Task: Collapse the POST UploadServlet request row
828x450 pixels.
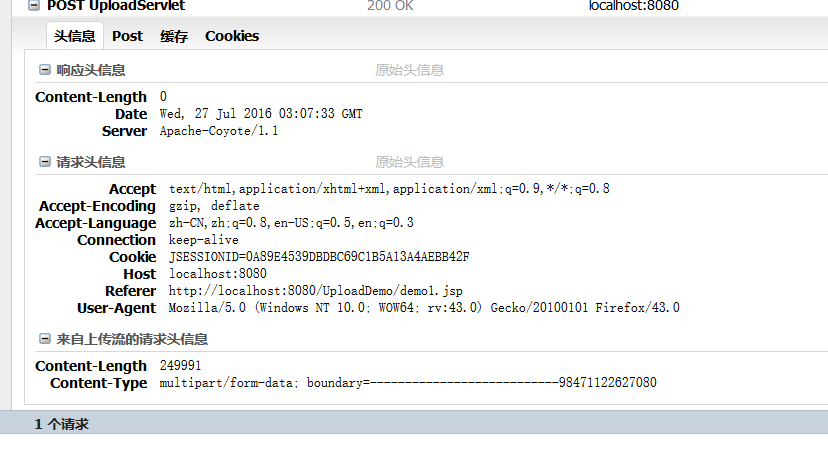Action: pos(34,6)
